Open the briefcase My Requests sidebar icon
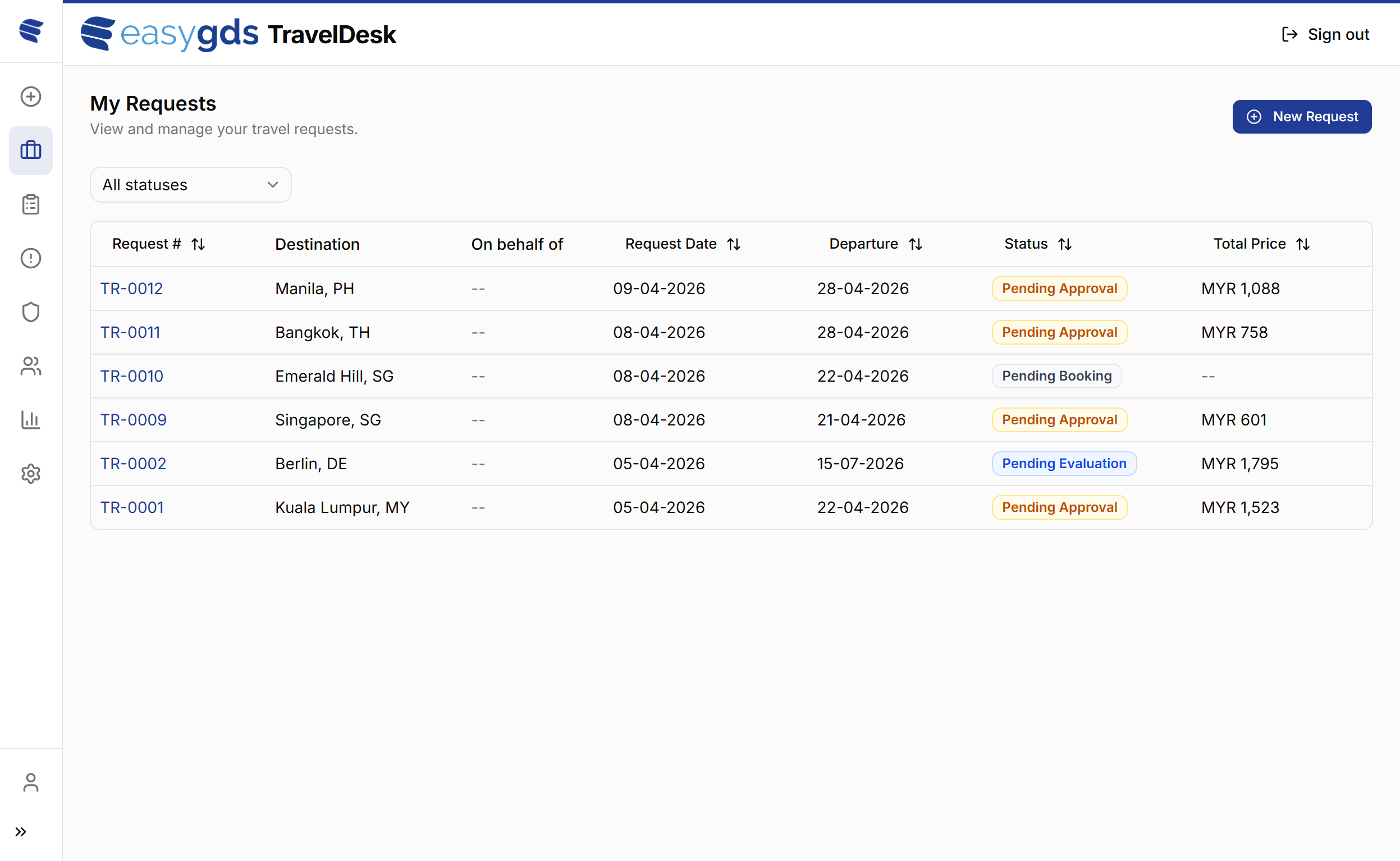The height and width of the screenshot is (861, 1400). point(30,150)
